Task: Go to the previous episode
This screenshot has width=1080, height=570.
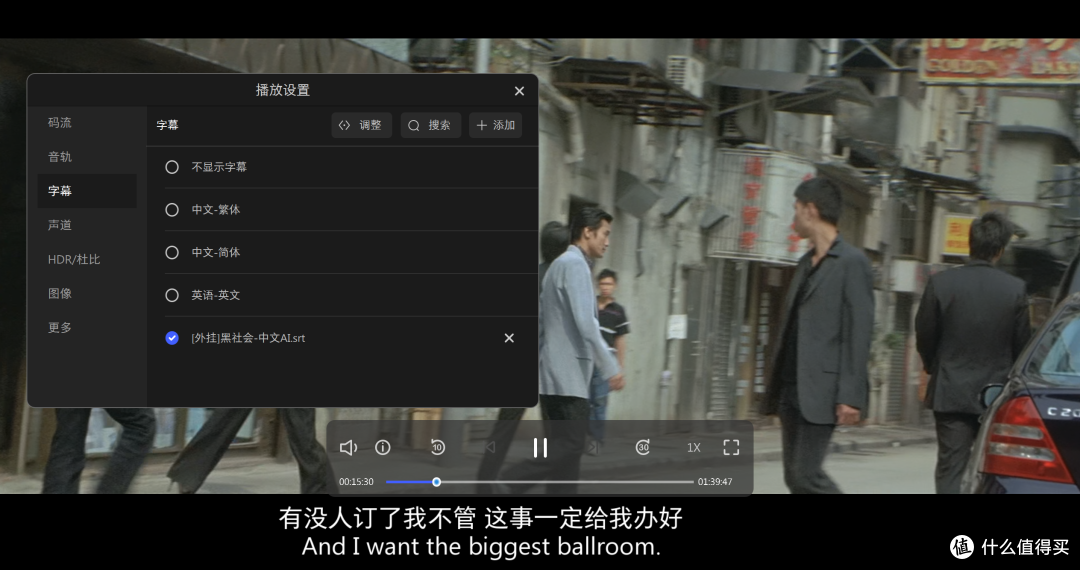Action: (x=490, y=447)
